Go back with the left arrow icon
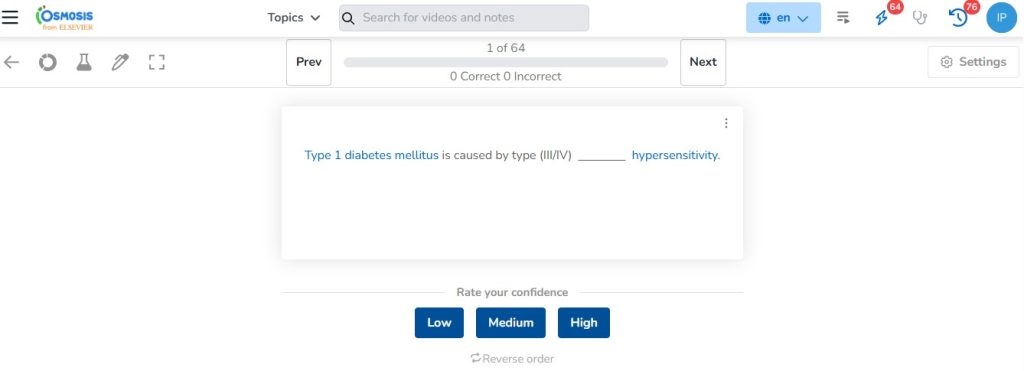Screen dimensions: 1024x371 (x=11, y=62)
